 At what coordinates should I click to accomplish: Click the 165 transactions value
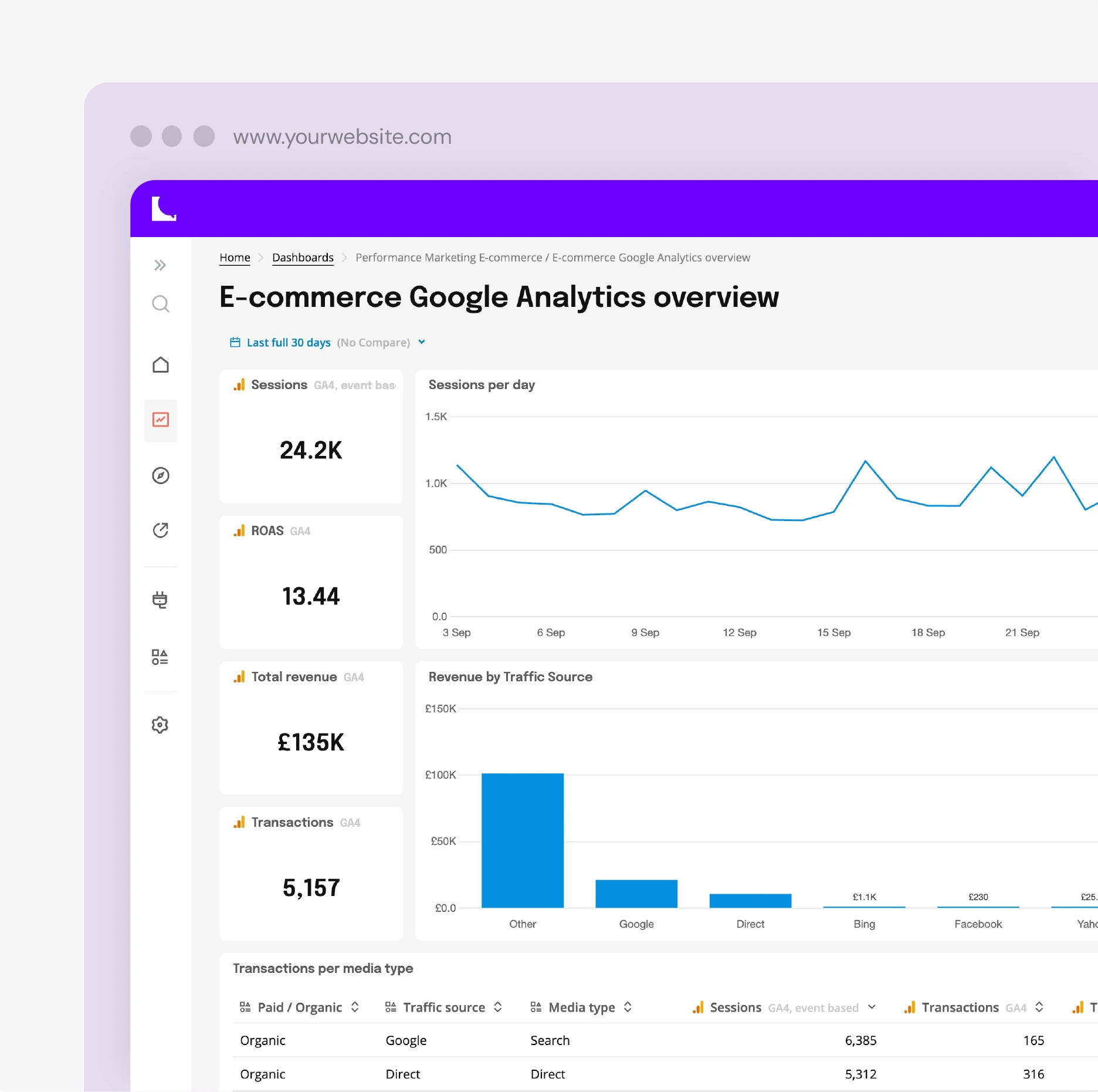[1033, 1040]
